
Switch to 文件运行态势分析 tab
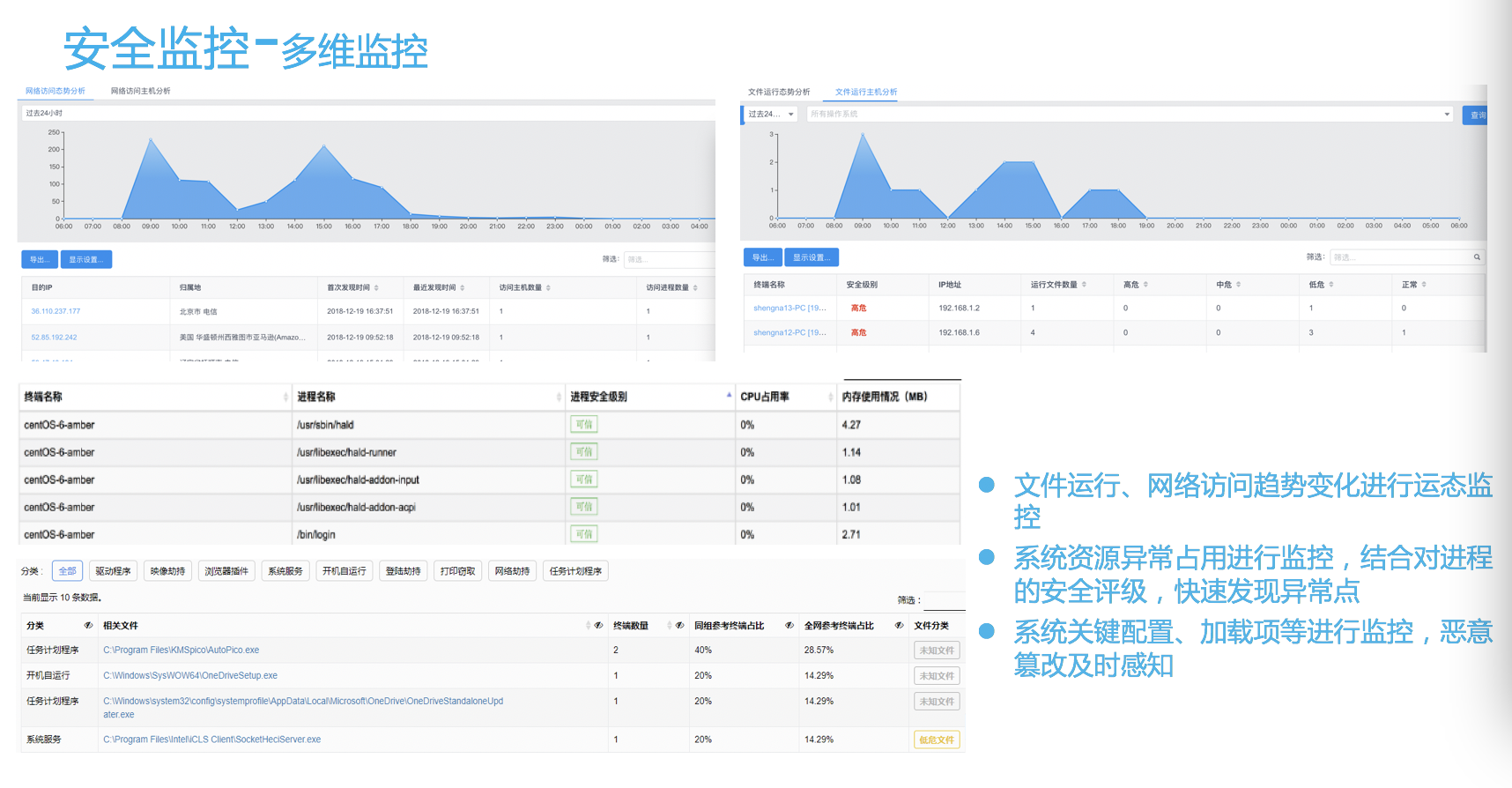pyautogui.click(x=779, y=92)
